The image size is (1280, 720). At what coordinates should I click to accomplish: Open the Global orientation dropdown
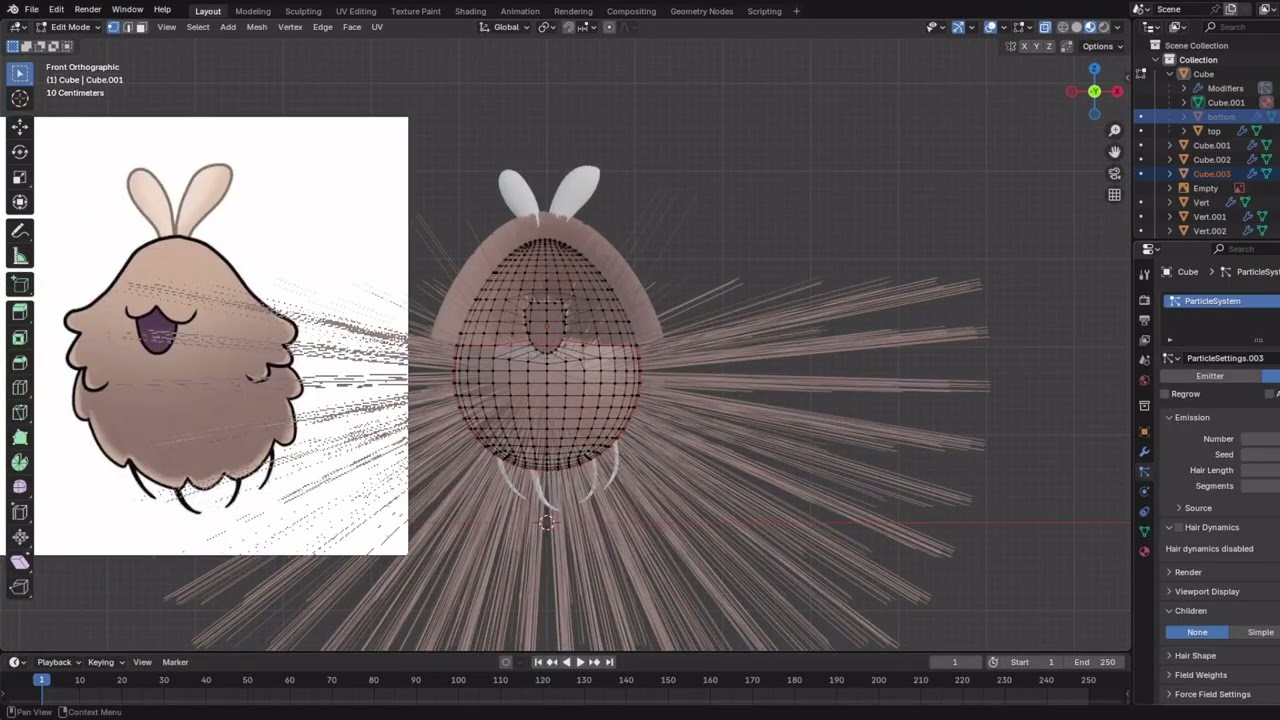(507, 27)
